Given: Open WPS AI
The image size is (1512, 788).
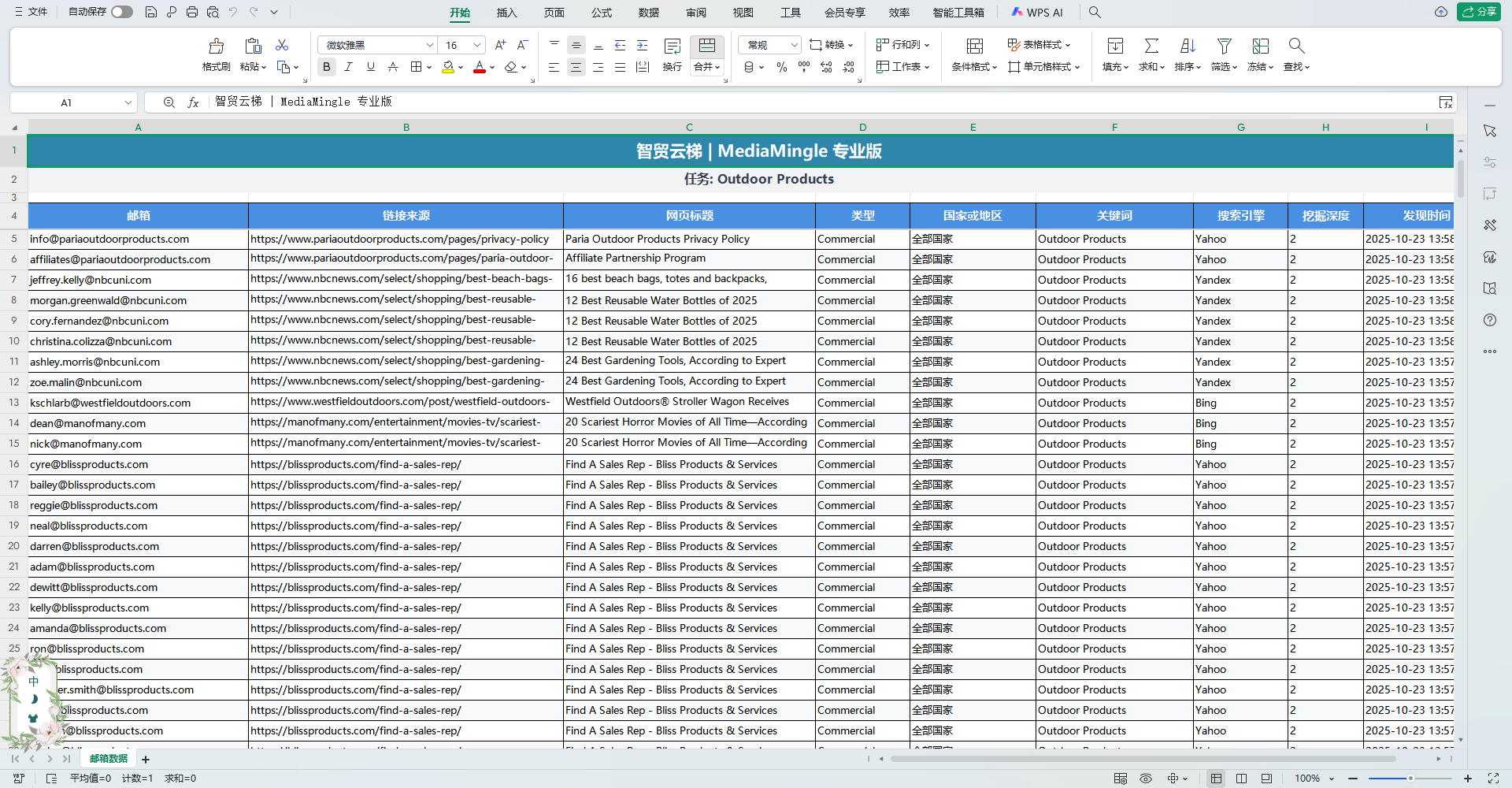Looking at the screenshot, I should click(1037, 13).
